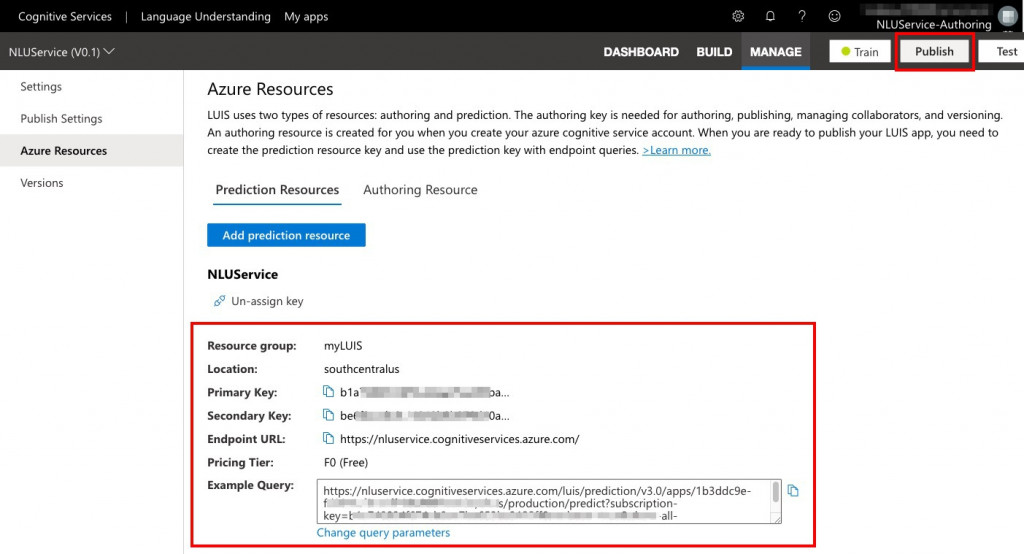Screen dimensions: 1024x554
Task: Click the Publish button
Action: pyautogui.click(x=934, y=51)
